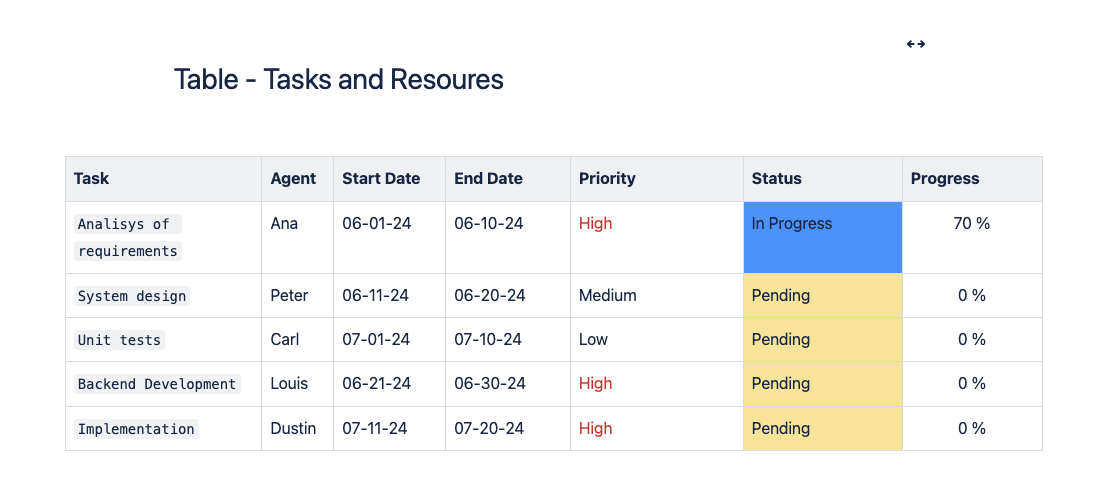Click the red High priority for Ana

[x=595, y=224]
